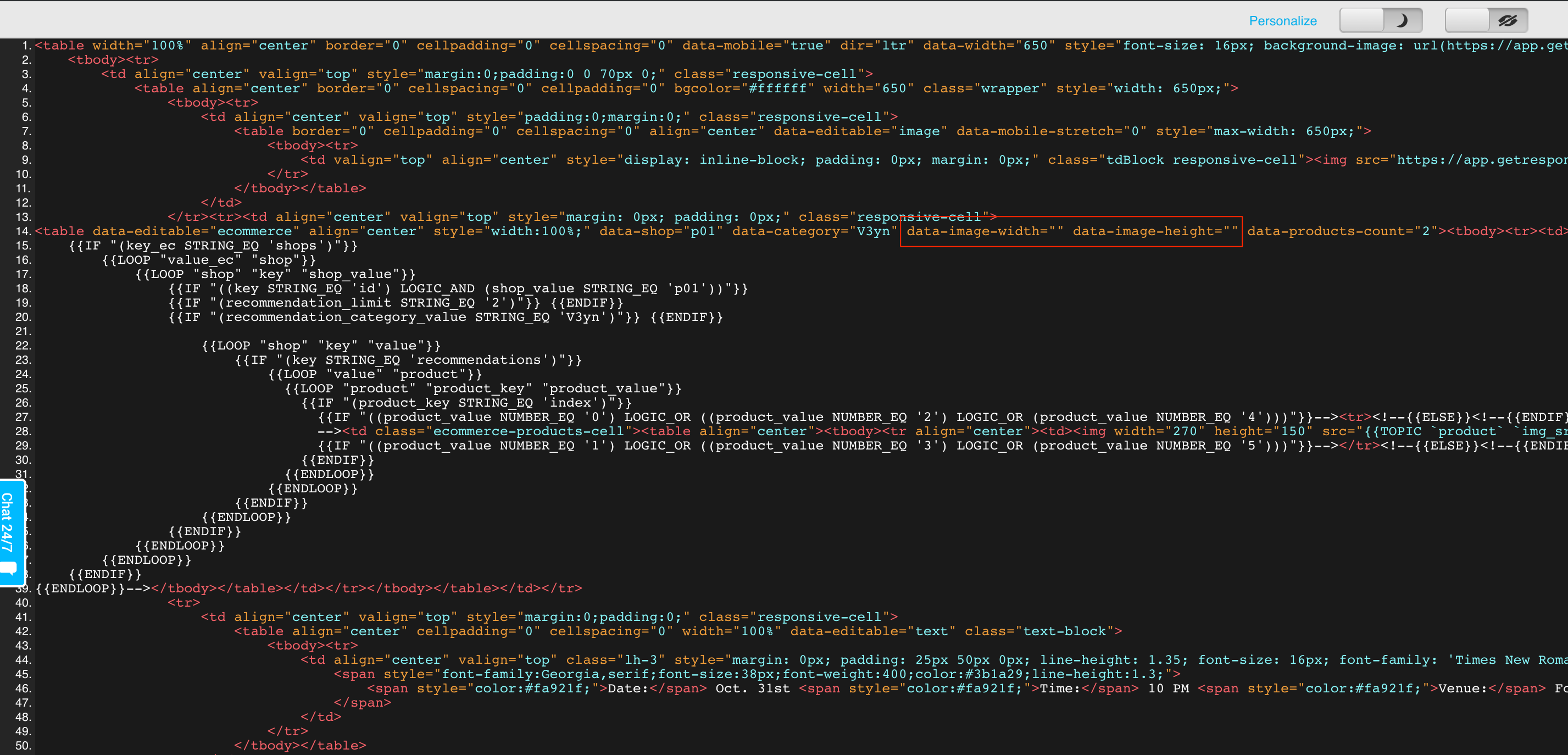Click "10 PM" text on line 46
This screenshot has height=755, width=1568.
coord(1168,689)
